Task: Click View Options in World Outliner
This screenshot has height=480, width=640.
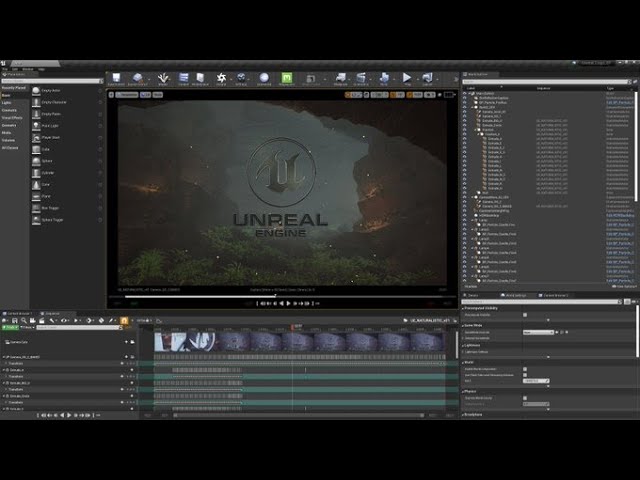Action: (623, 287)
